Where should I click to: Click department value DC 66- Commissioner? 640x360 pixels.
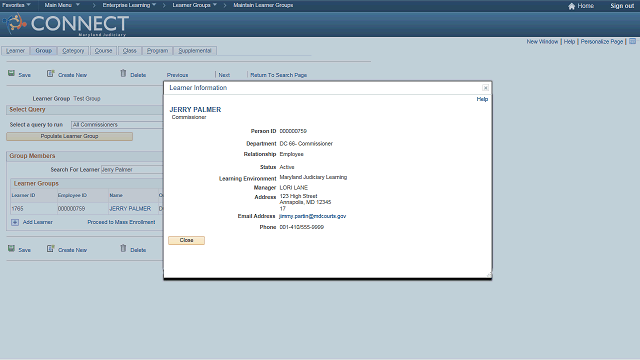coord(306,144)
